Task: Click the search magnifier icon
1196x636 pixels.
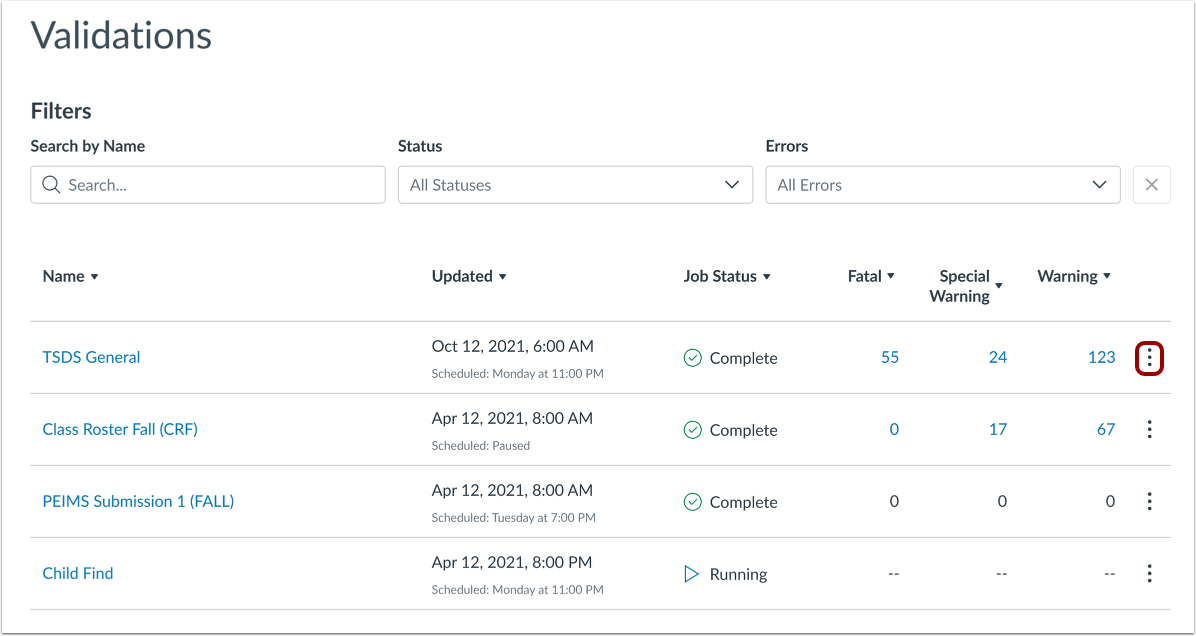Action: 51,184
